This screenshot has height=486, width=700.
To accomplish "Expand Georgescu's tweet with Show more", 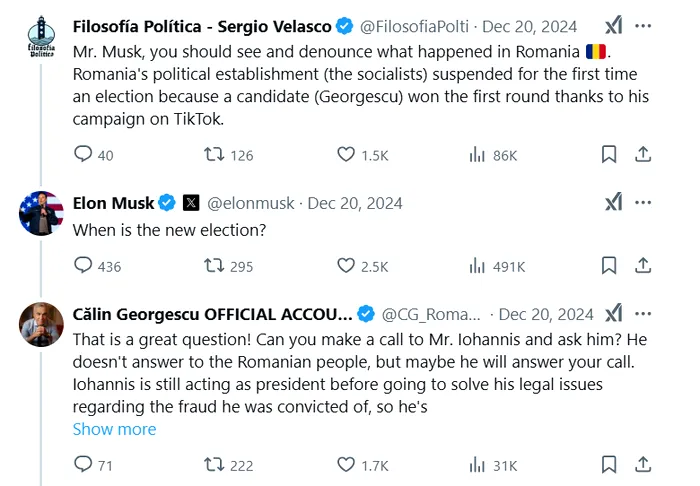I will click(x=114, y=429).
